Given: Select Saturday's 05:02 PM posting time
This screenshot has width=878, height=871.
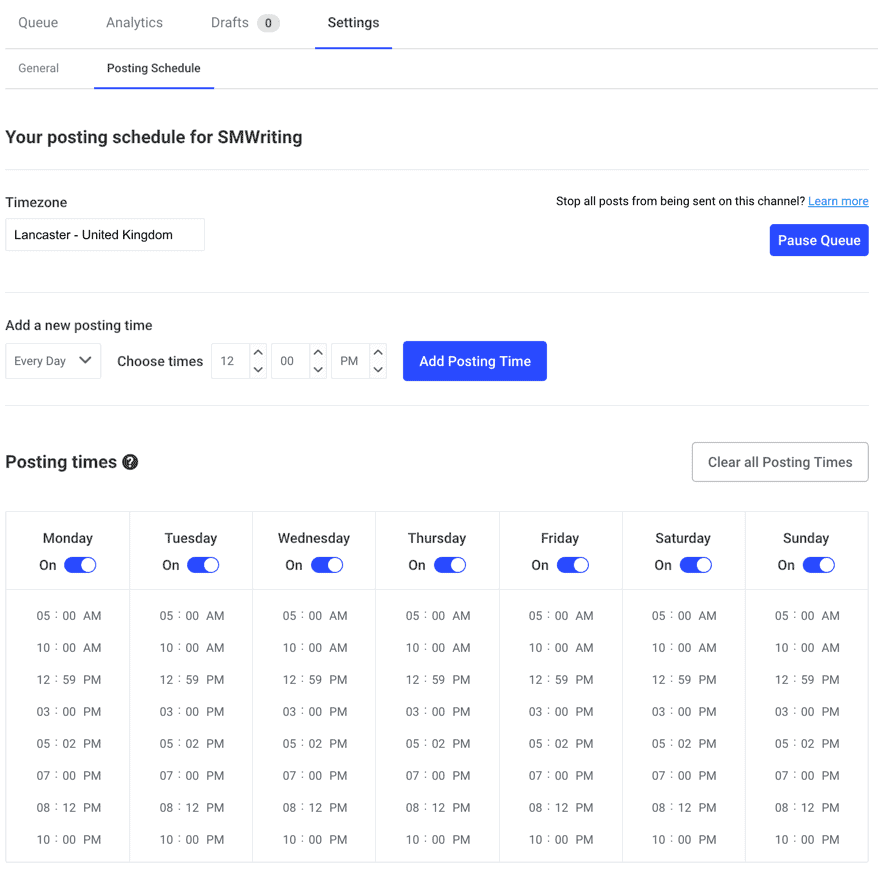Looking at the screenshot, I should (x=684, y=743).
